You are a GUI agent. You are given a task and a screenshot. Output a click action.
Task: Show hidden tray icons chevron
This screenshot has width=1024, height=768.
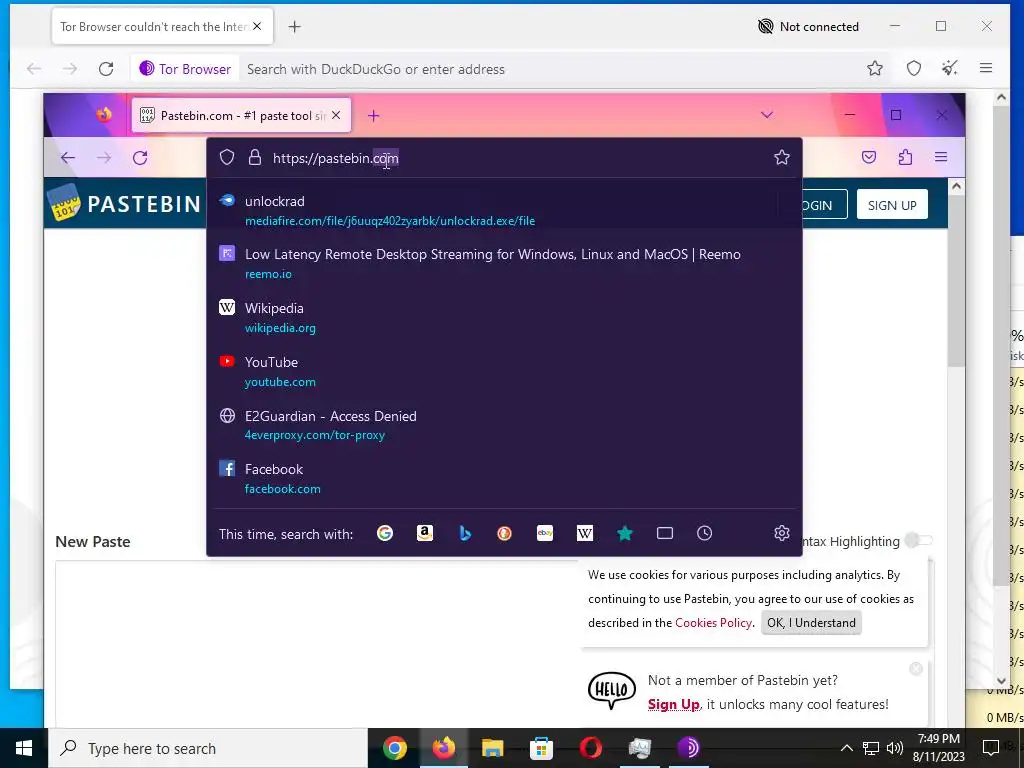click(846, 748)
